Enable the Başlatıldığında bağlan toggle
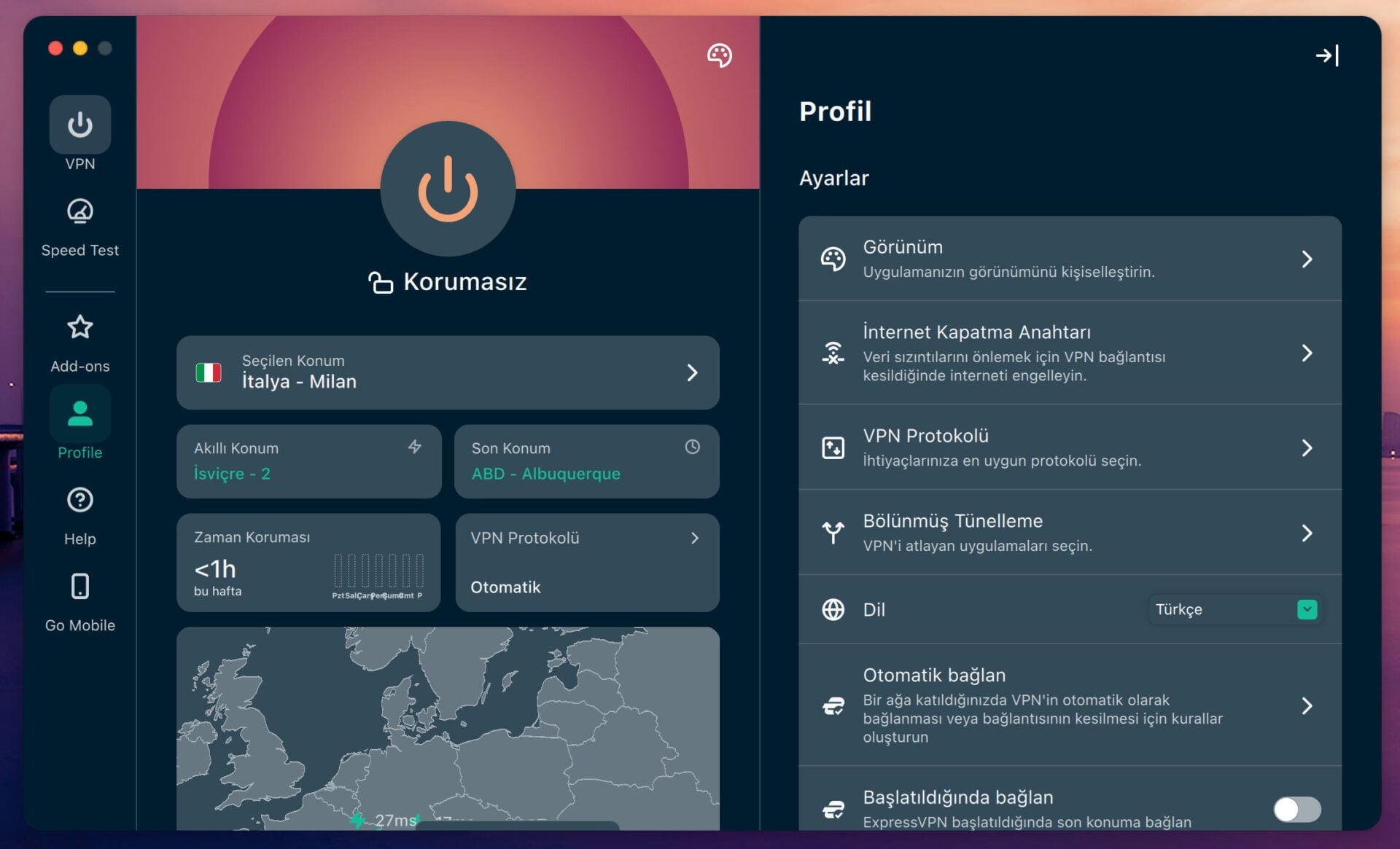This screenshot has height=849, width=1400. pos(1299,810)
